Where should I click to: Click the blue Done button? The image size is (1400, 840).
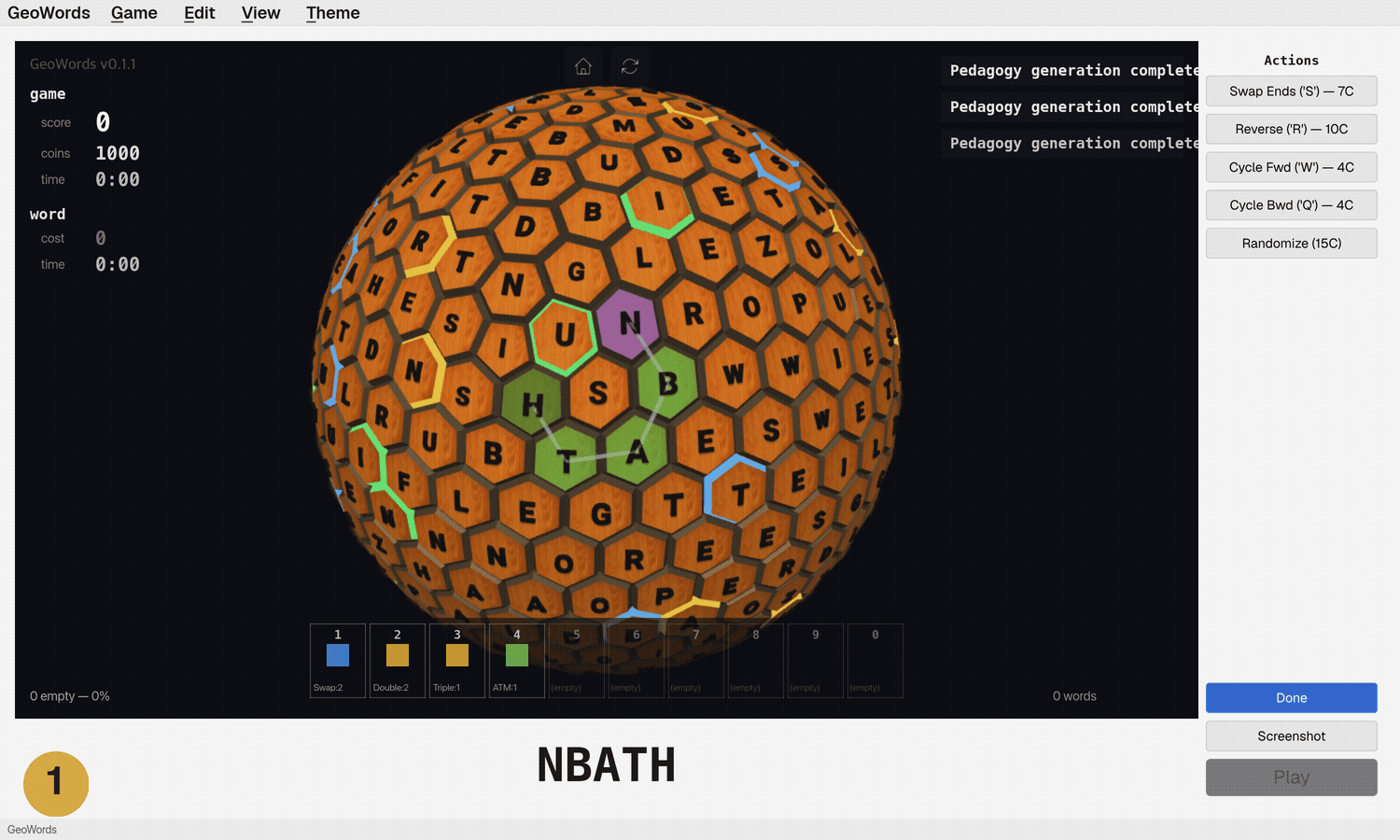(1291, 698)
